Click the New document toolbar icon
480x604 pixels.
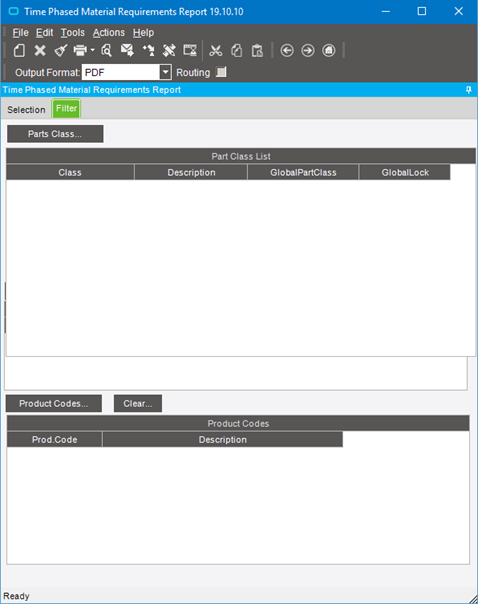pos(19,50)
